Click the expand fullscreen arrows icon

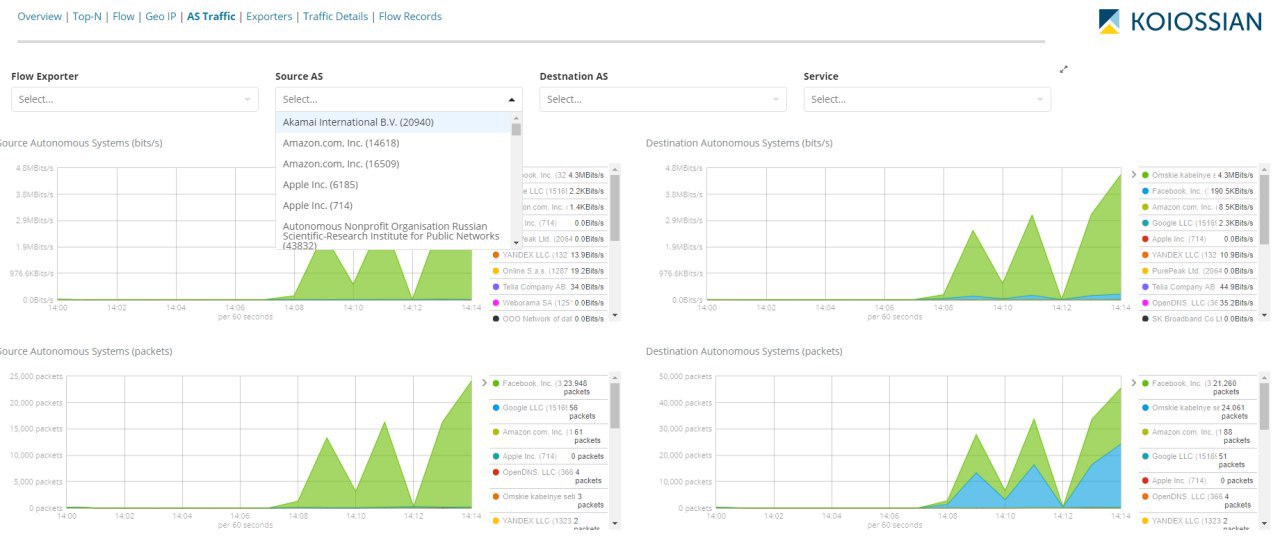(1064, 69)
